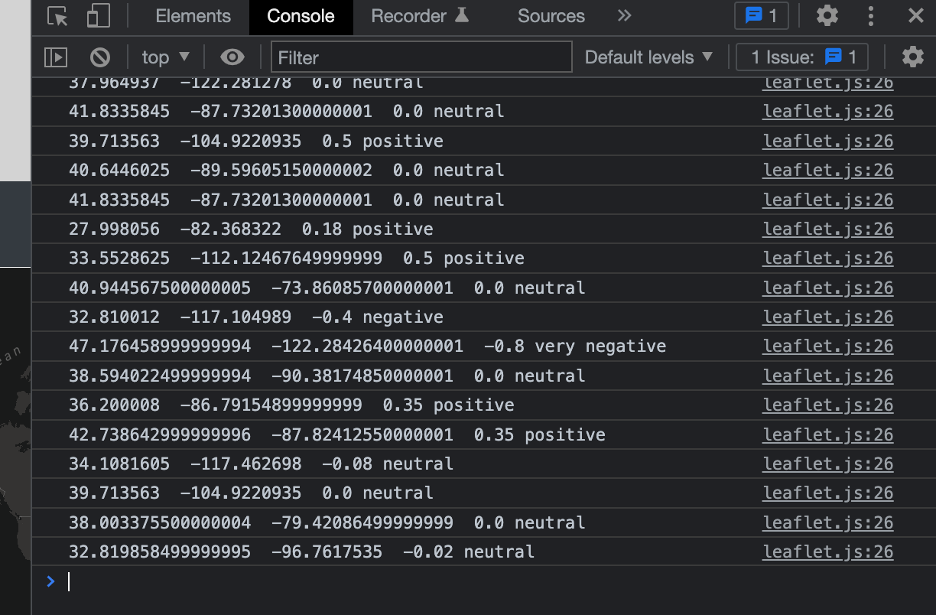Activate the inspect element picker icon
Screen dimensions: 936x616
(57, 16)
